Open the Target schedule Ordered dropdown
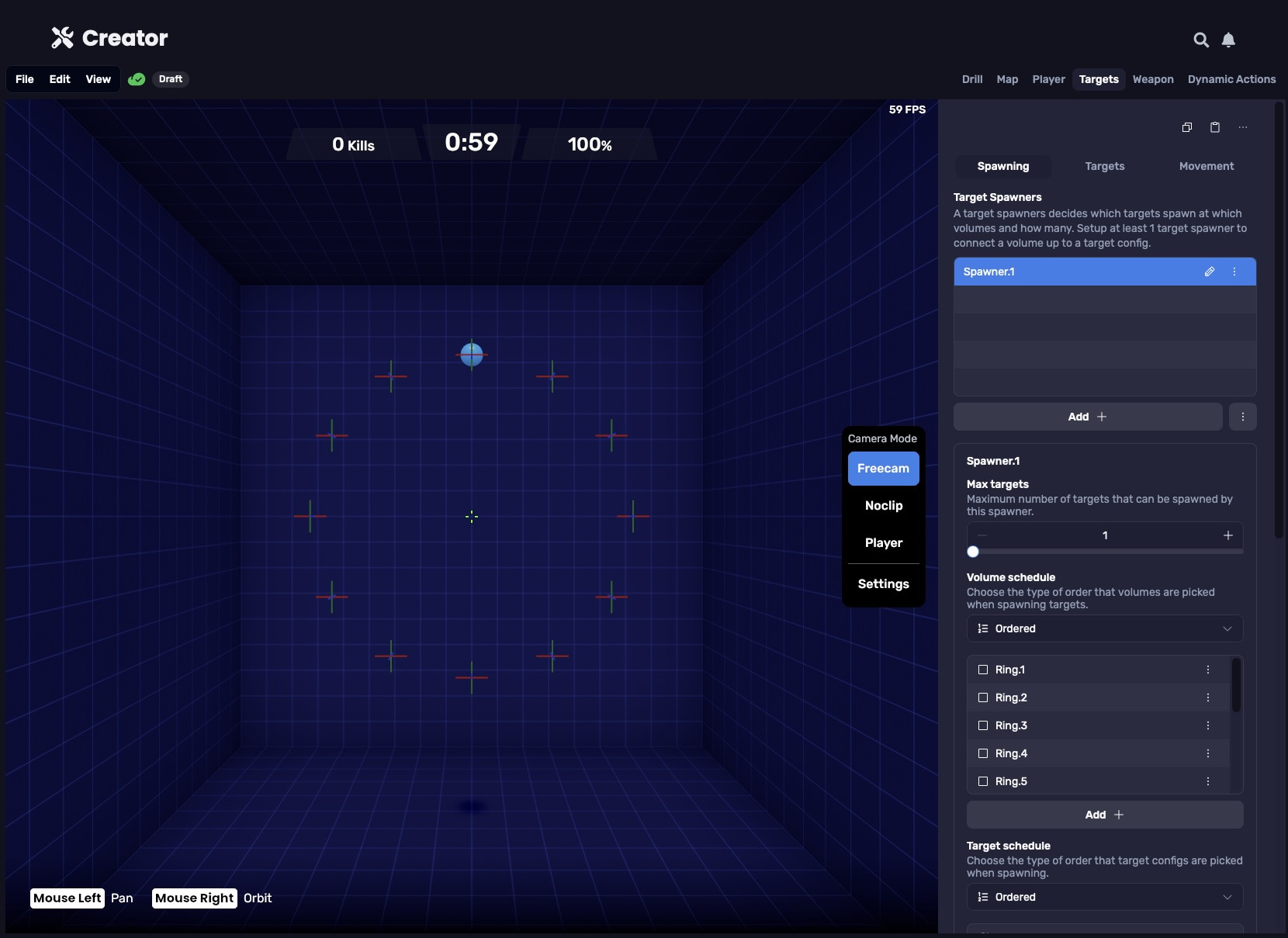This screenshot has height=938, width=1288. pyautogui.click(x=1105, y=897)
